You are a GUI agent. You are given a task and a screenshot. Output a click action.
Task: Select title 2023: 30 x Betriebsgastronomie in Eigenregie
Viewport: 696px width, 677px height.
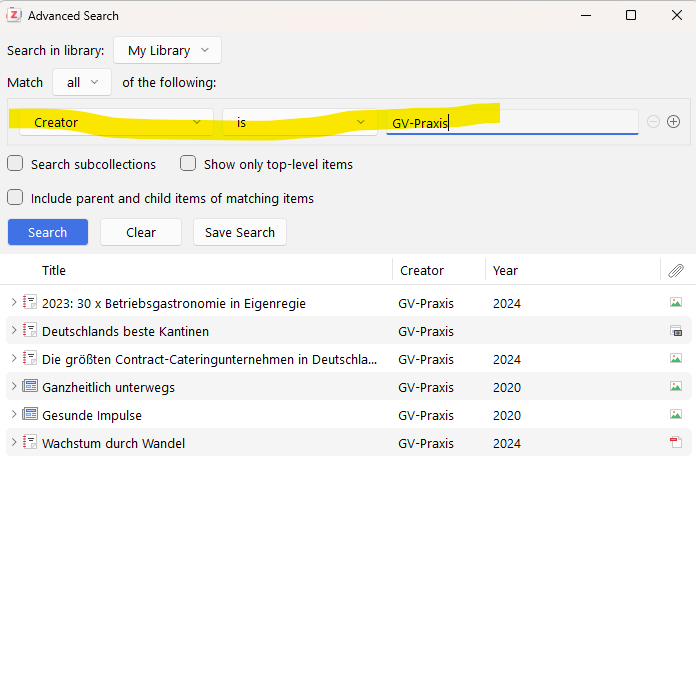coord(174,304)
